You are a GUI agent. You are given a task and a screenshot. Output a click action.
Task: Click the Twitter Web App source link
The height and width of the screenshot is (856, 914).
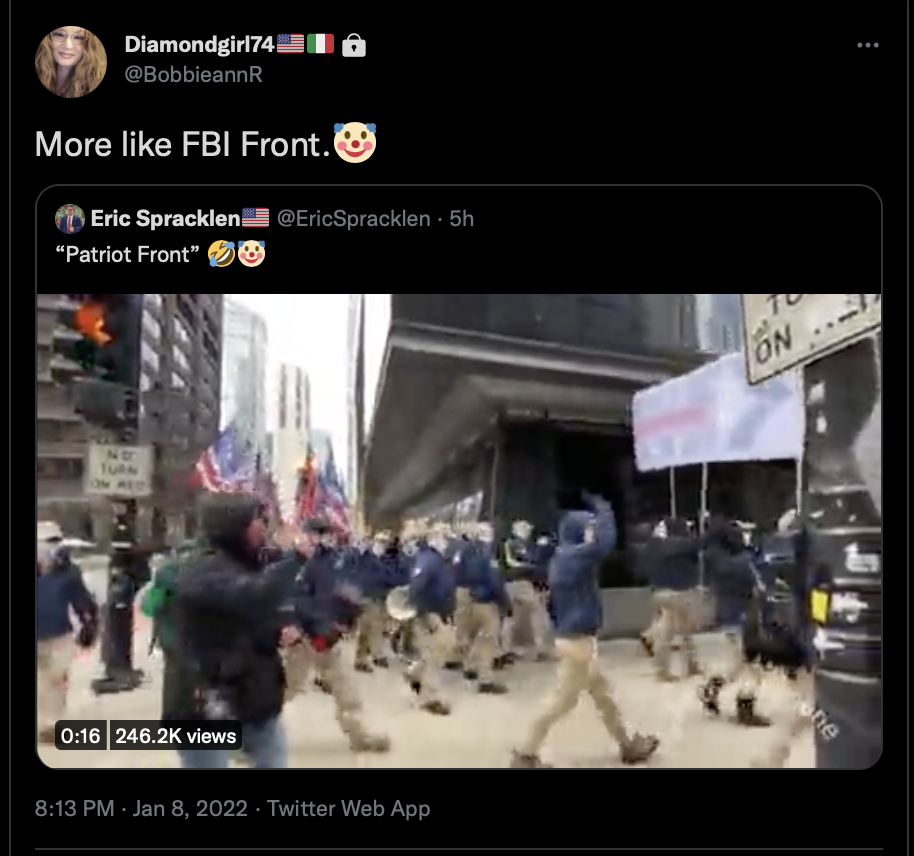pos(348,809)
